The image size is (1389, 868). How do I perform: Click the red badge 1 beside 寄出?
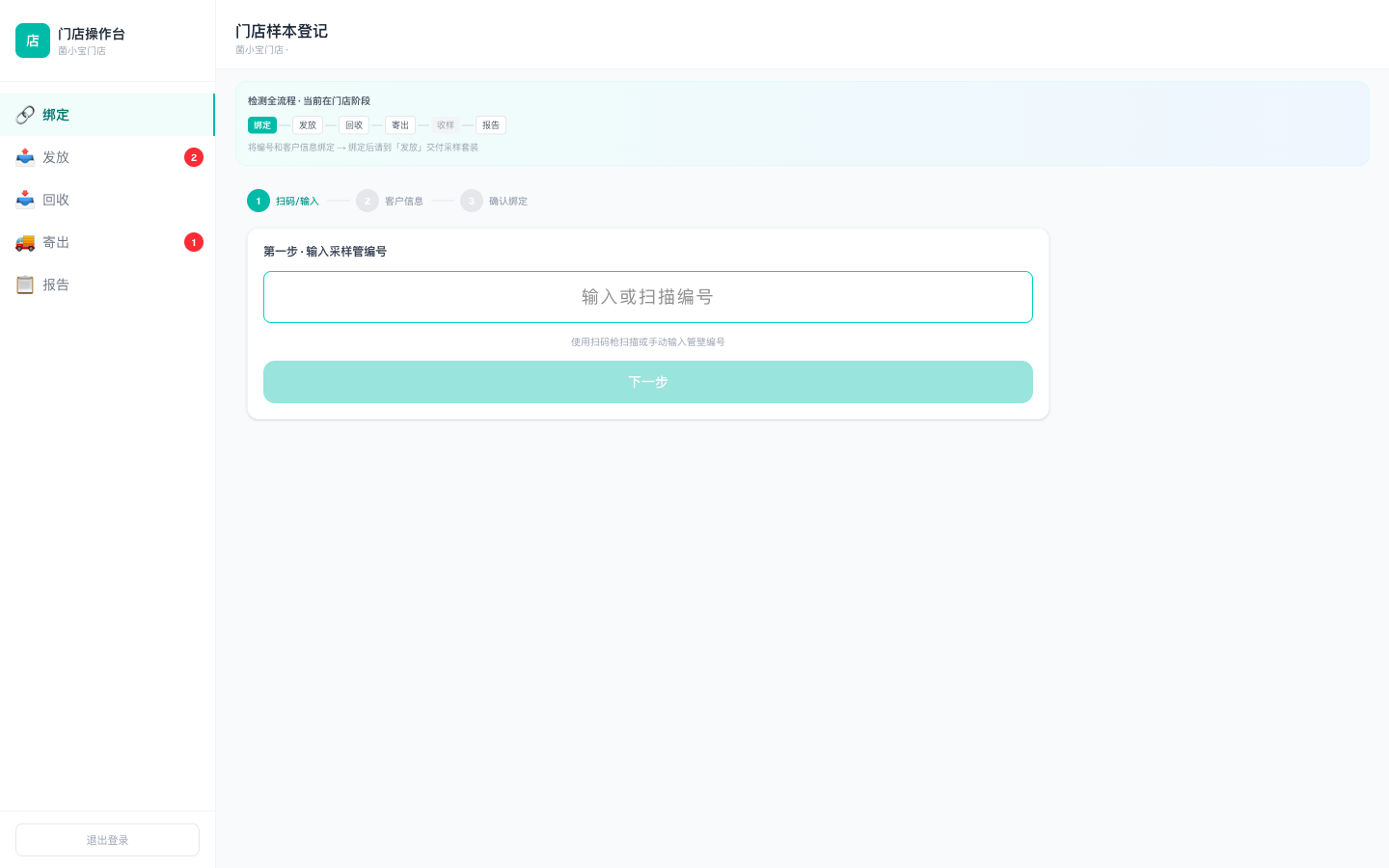pos(194,242)
